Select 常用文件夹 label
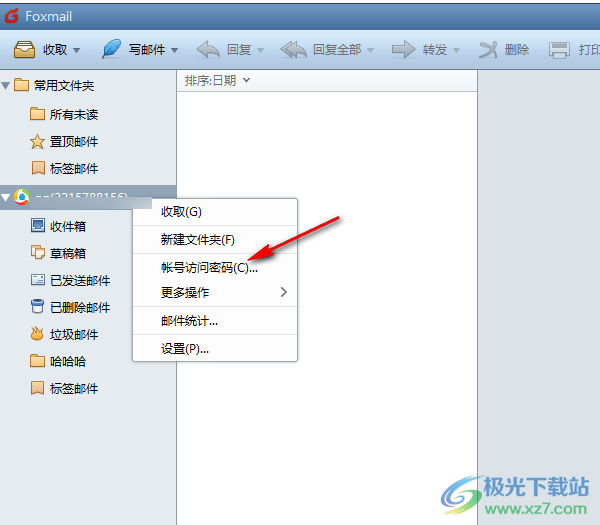600x525 pixels. tap(64, 85)
